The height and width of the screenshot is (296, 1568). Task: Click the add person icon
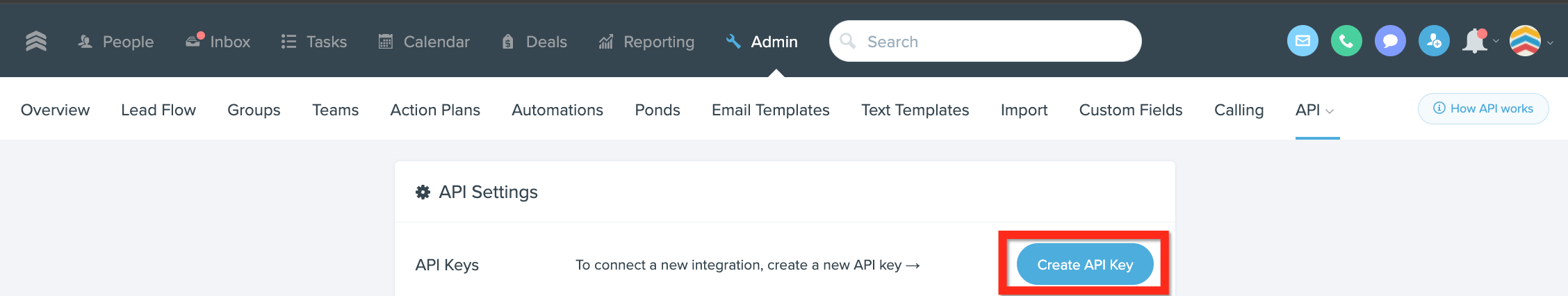click(1434, 41)
